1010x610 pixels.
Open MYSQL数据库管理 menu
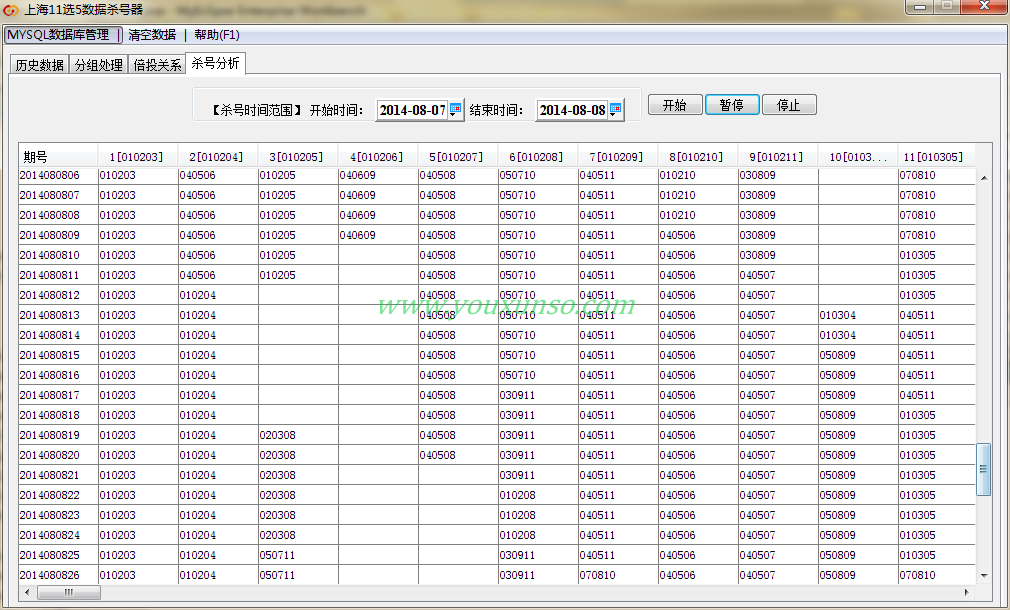click(x=62, y=35)
